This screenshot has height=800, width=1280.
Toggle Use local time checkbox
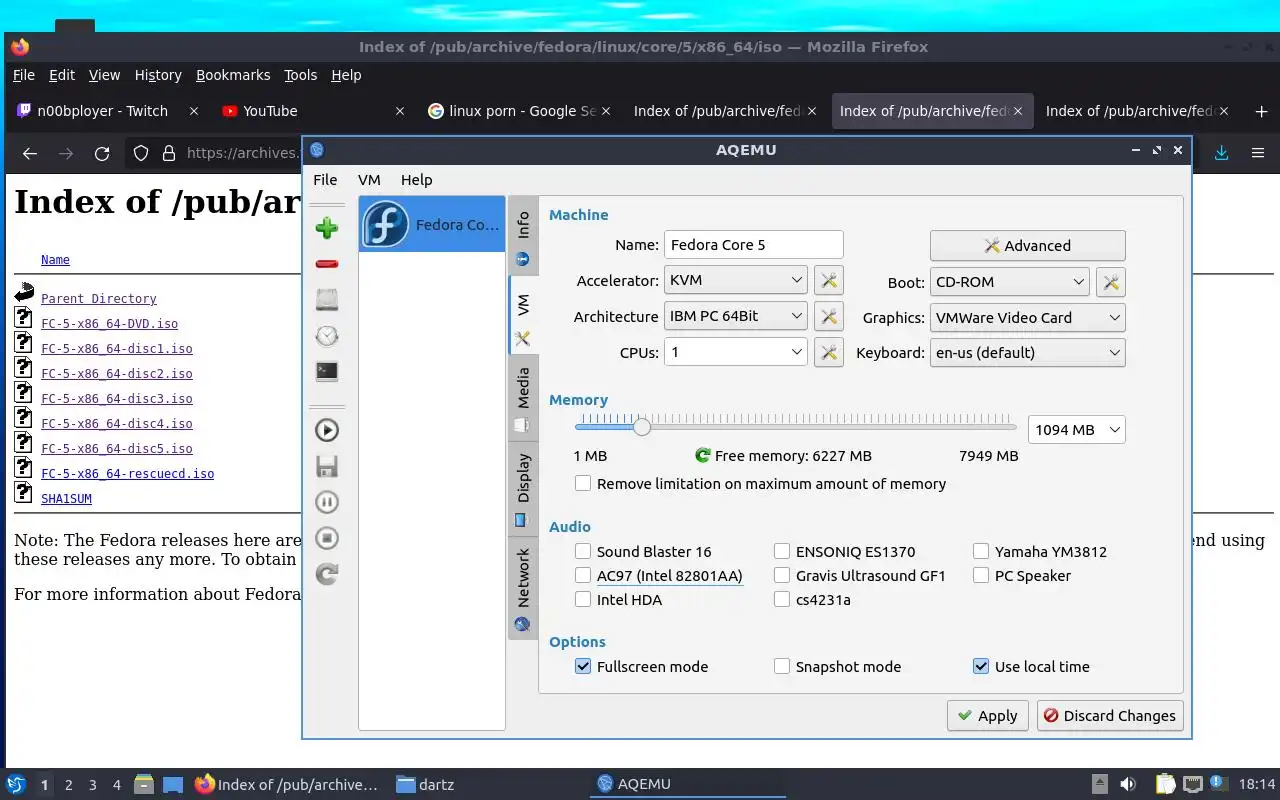(981, 666)
